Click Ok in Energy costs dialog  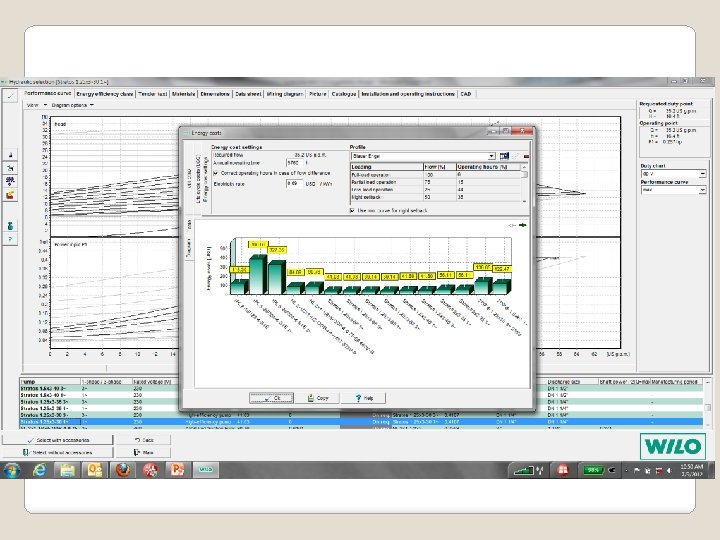[271, 398]
